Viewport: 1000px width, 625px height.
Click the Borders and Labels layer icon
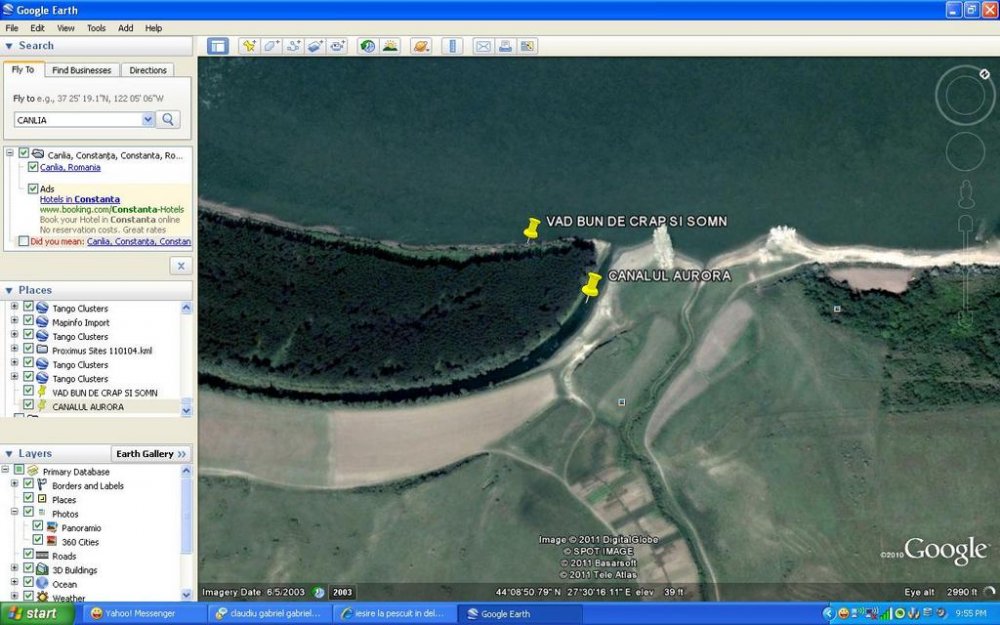42,485
